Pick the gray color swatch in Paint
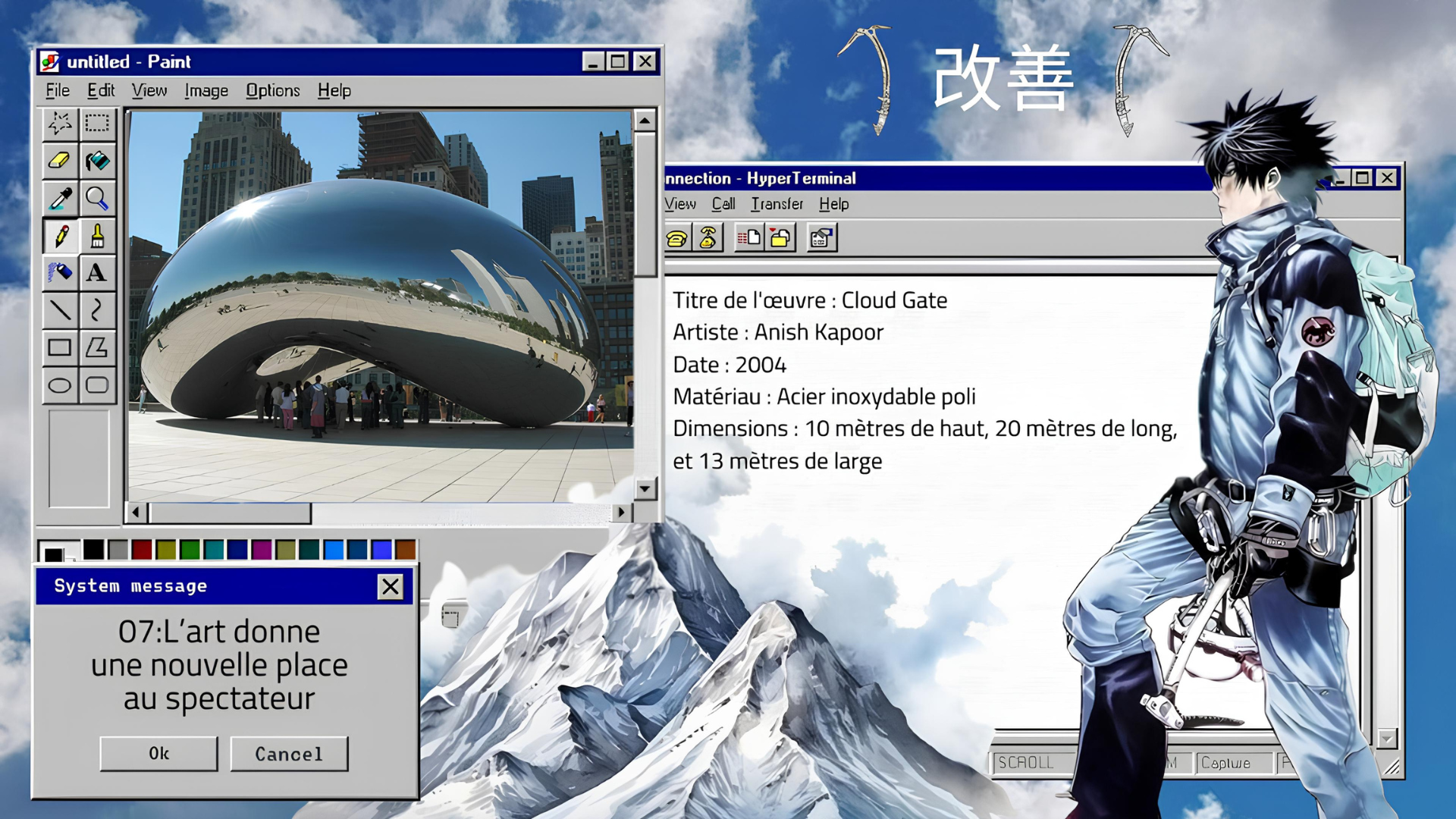Screen dimensions: 1456x819 [118, 550]
